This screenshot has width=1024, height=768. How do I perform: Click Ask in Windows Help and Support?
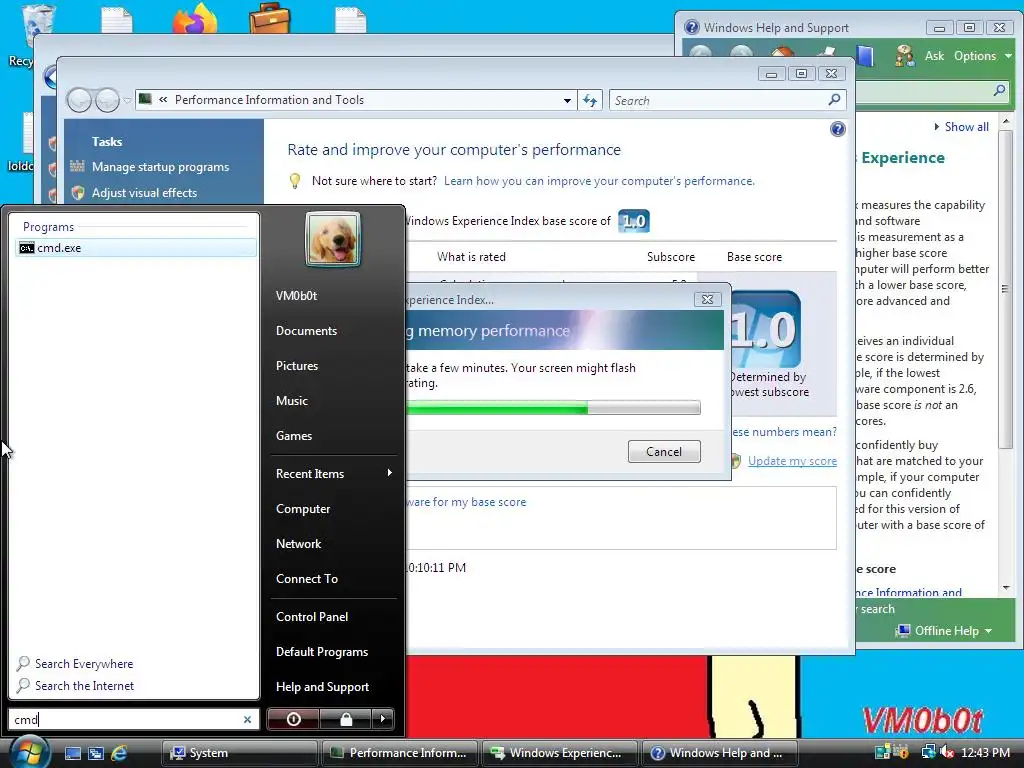point(934,56)
